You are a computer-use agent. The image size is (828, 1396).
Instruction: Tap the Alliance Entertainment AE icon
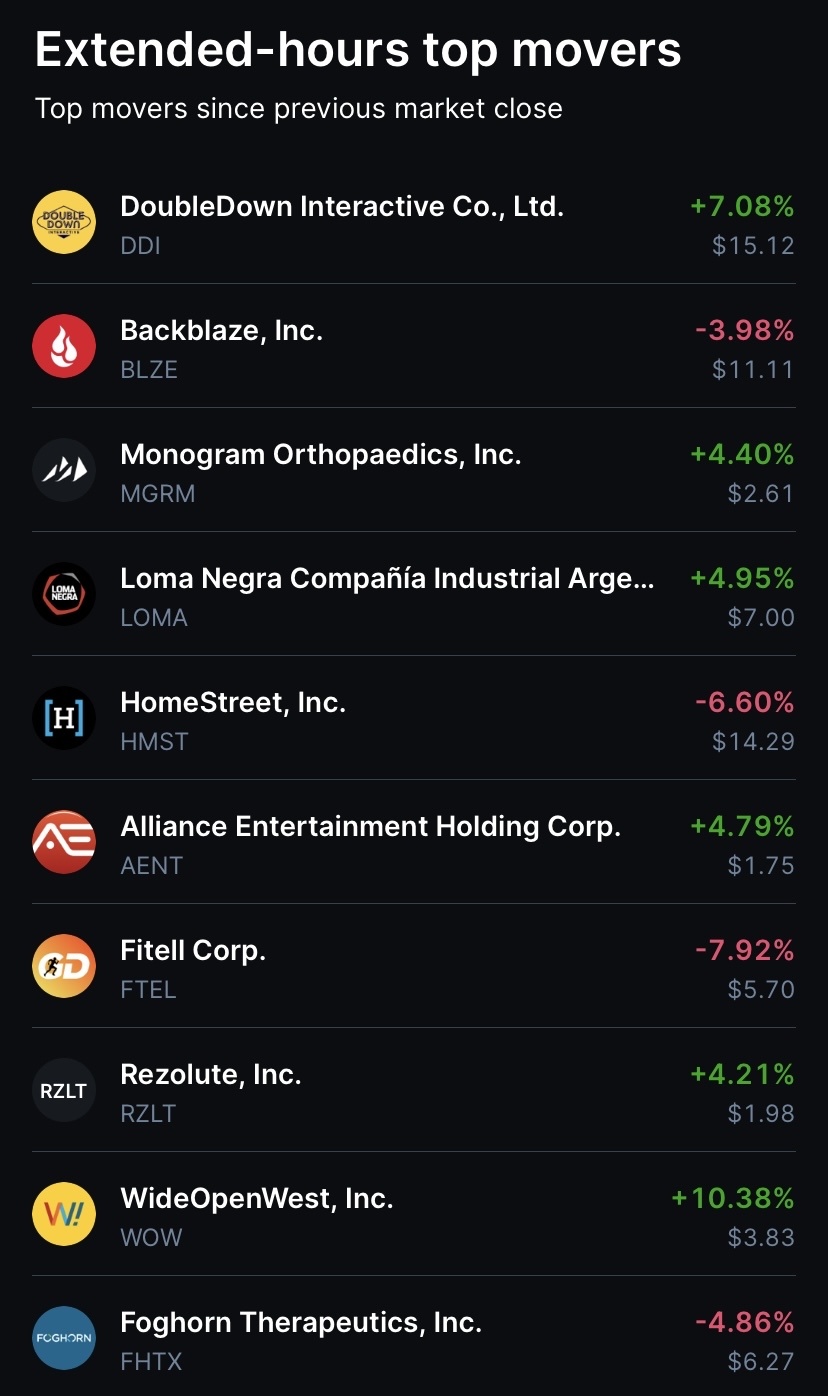[64, 842]
